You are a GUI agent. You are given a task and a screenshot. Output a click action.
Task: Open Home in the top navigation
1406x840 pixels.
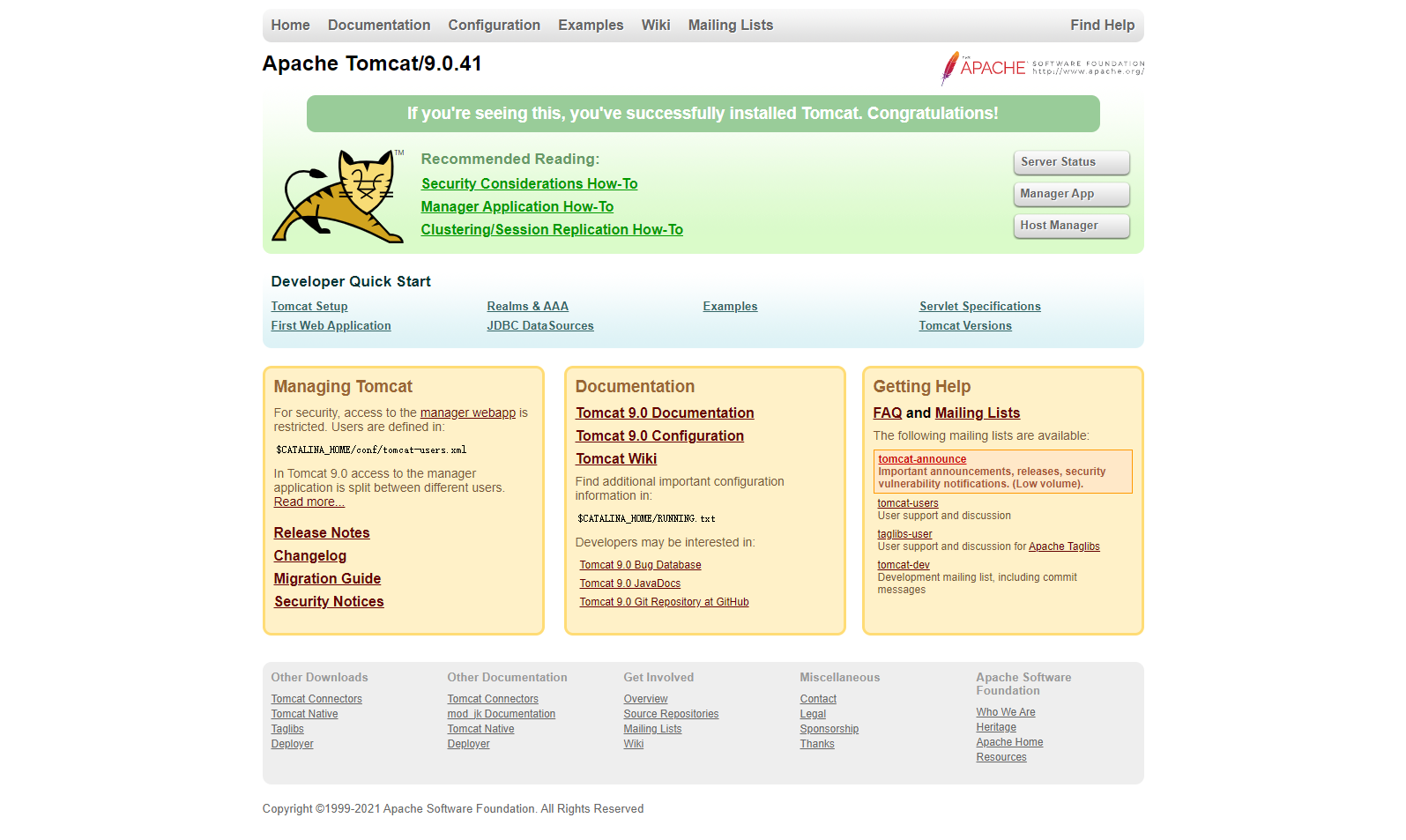click(x=290, y=26)
